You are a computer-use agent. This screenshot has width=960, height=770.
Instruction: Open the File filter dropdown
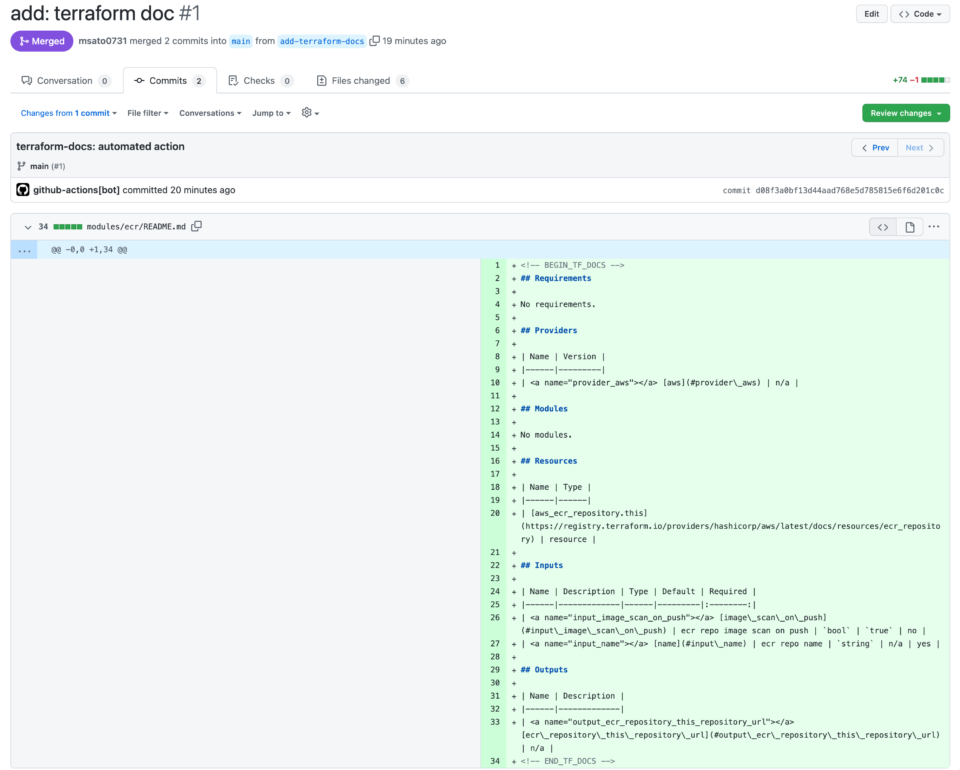pos(147,113)
